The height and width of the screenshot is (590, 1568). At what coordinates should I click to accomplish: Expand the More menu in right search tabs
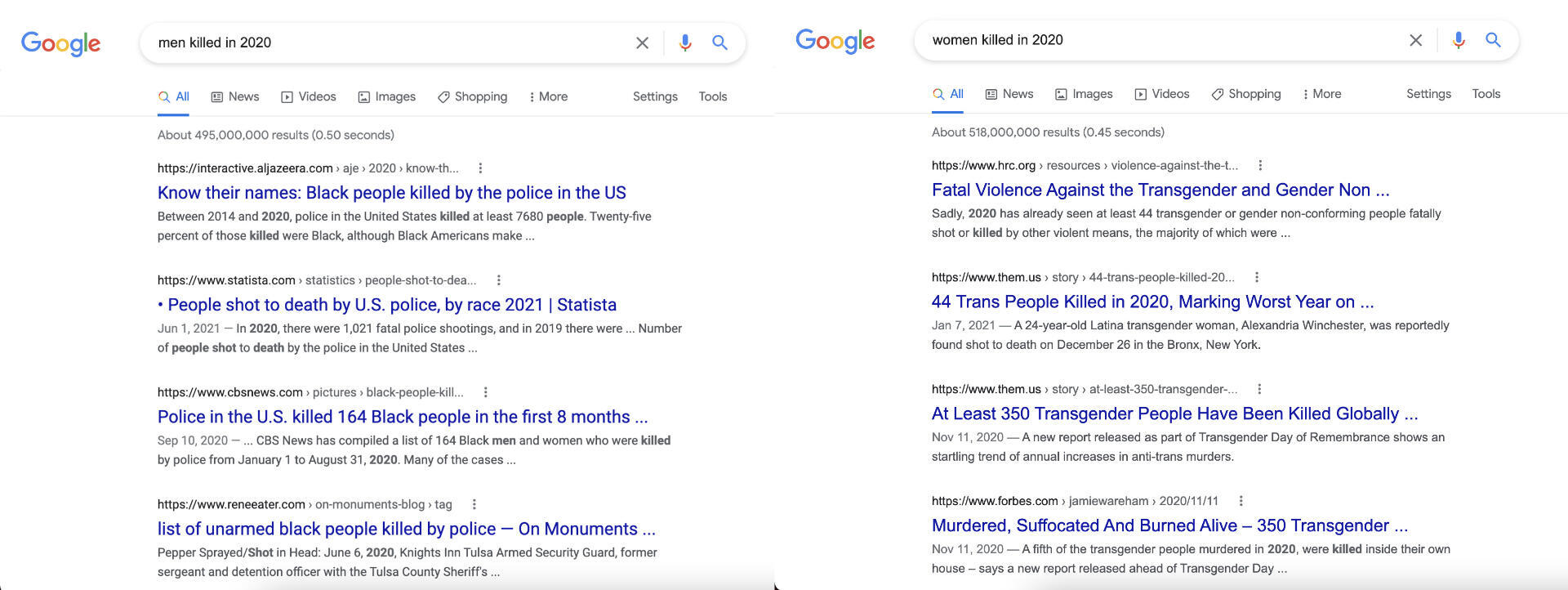coord(1321,94)
